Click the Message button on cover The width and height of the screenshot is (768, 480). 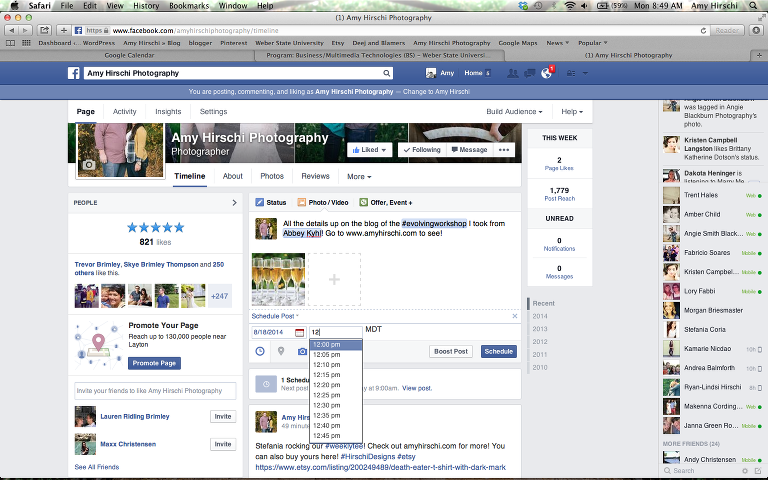469,150
